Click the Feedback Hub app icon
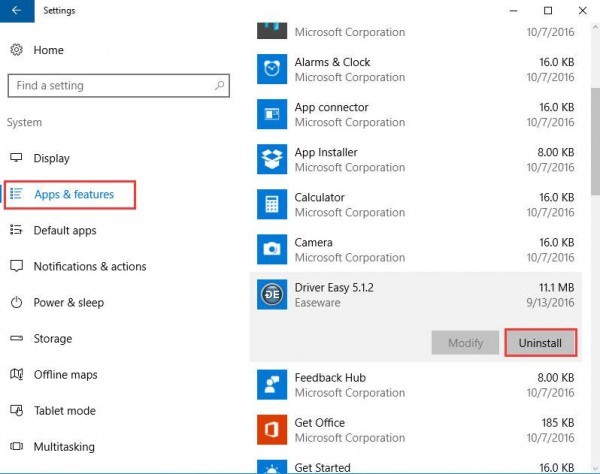Viewport: 600px width, 474px height. [x=272, y=385]
